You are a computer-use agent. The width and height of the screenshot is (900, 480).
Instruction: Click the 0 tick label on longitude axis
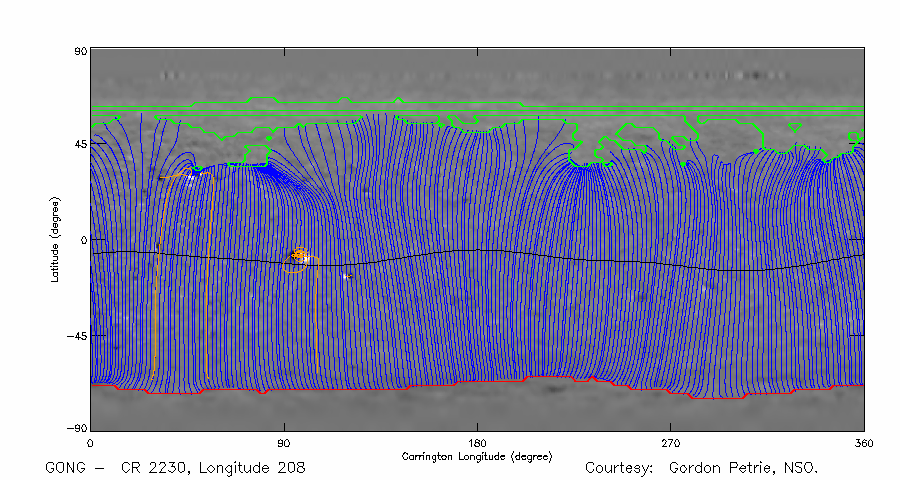pyautogui.click(x=91, y=442)
